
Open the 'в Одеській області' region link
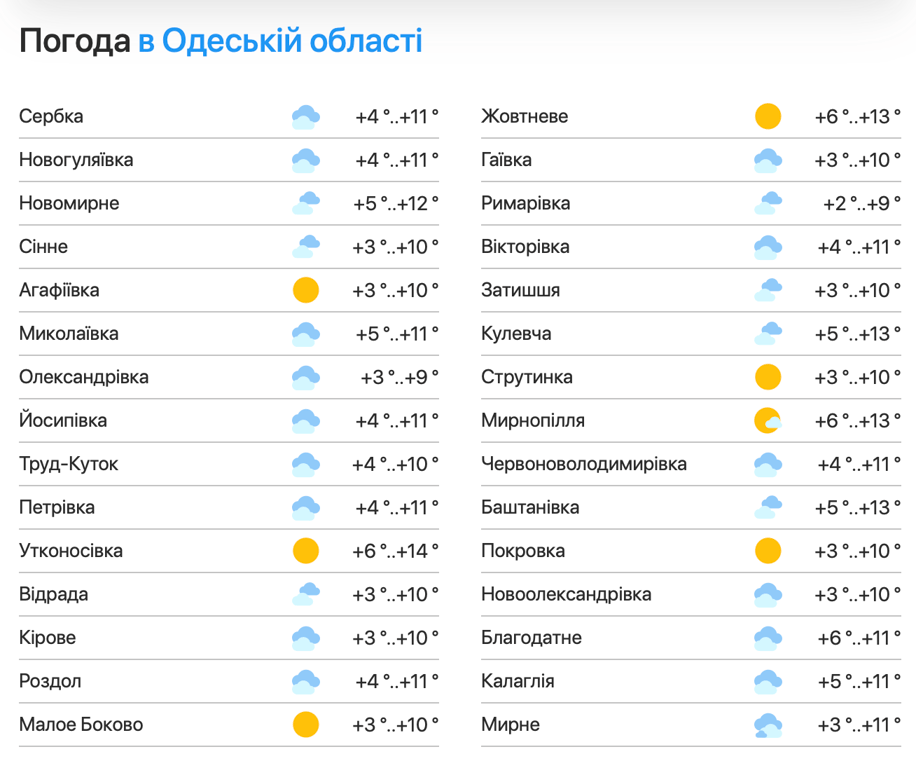pyautogui.click(x=280, y=41)
